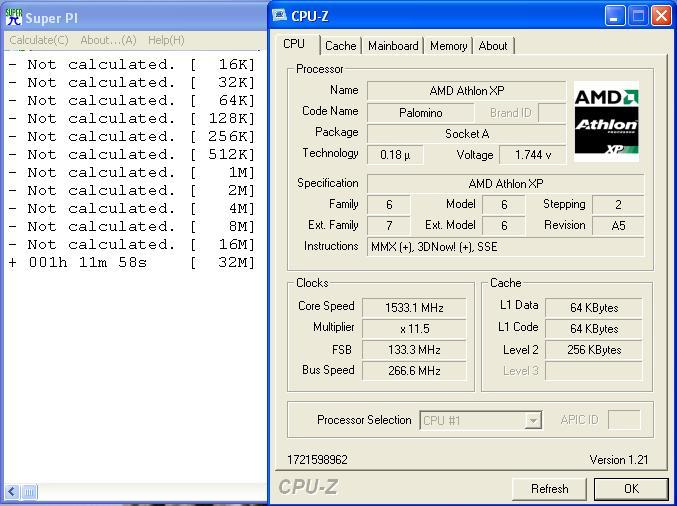Screen dimensions: 677x506
Task: Click the Bus Speed value 266.6 MHz
Action: [414, 371]
